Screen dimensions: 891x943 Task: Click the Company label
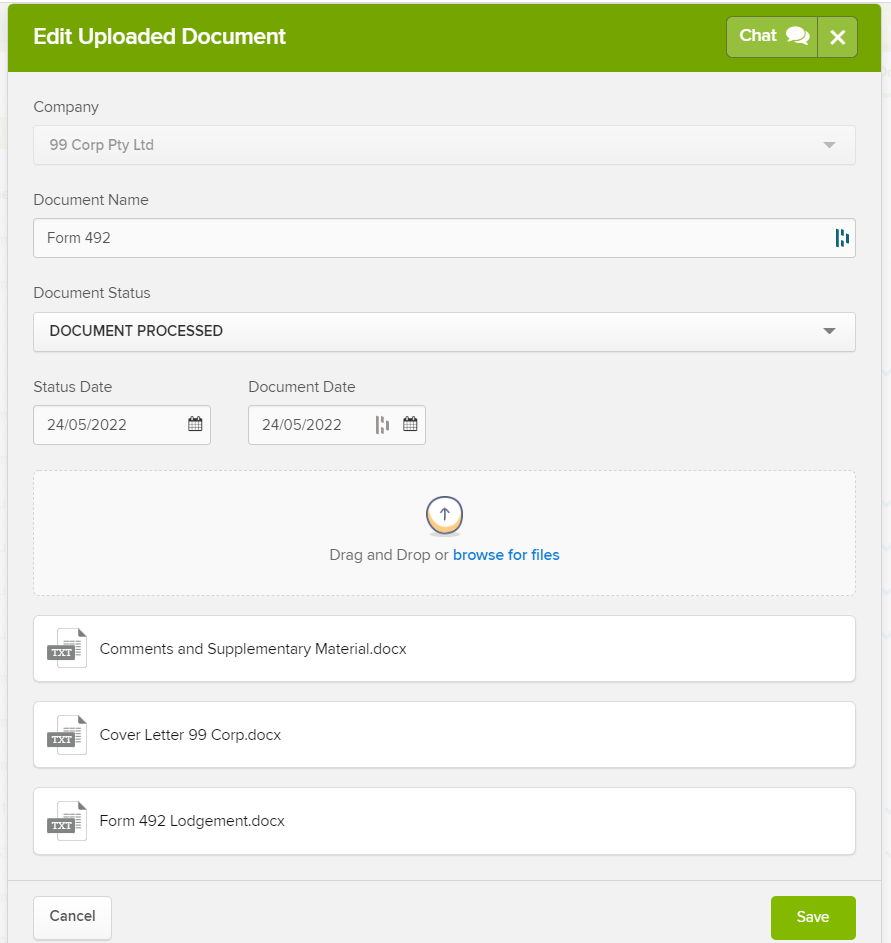[x=66, y=107]
